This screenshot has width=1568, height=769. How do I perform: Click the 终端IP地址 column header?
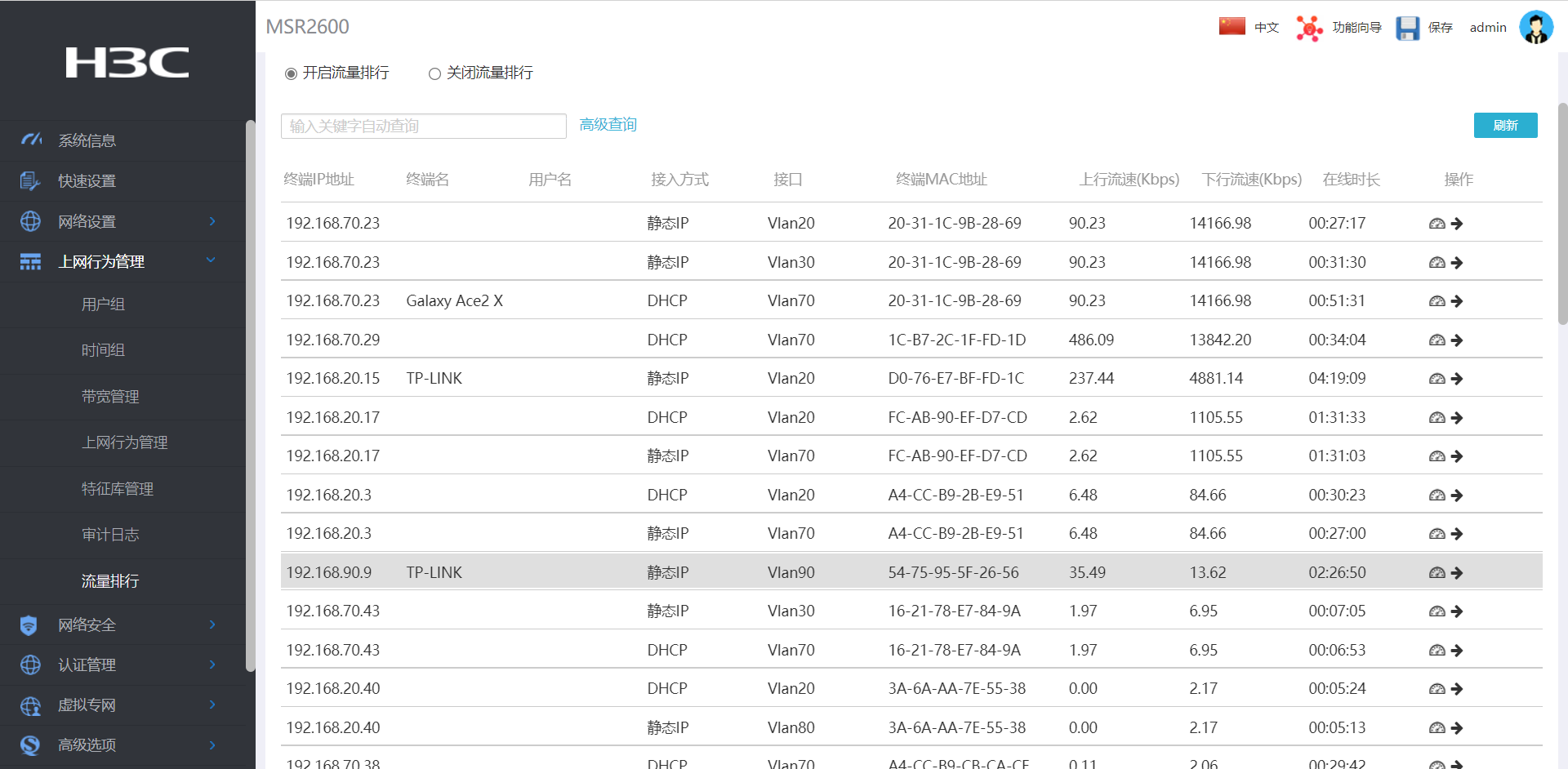coord(319,180)
